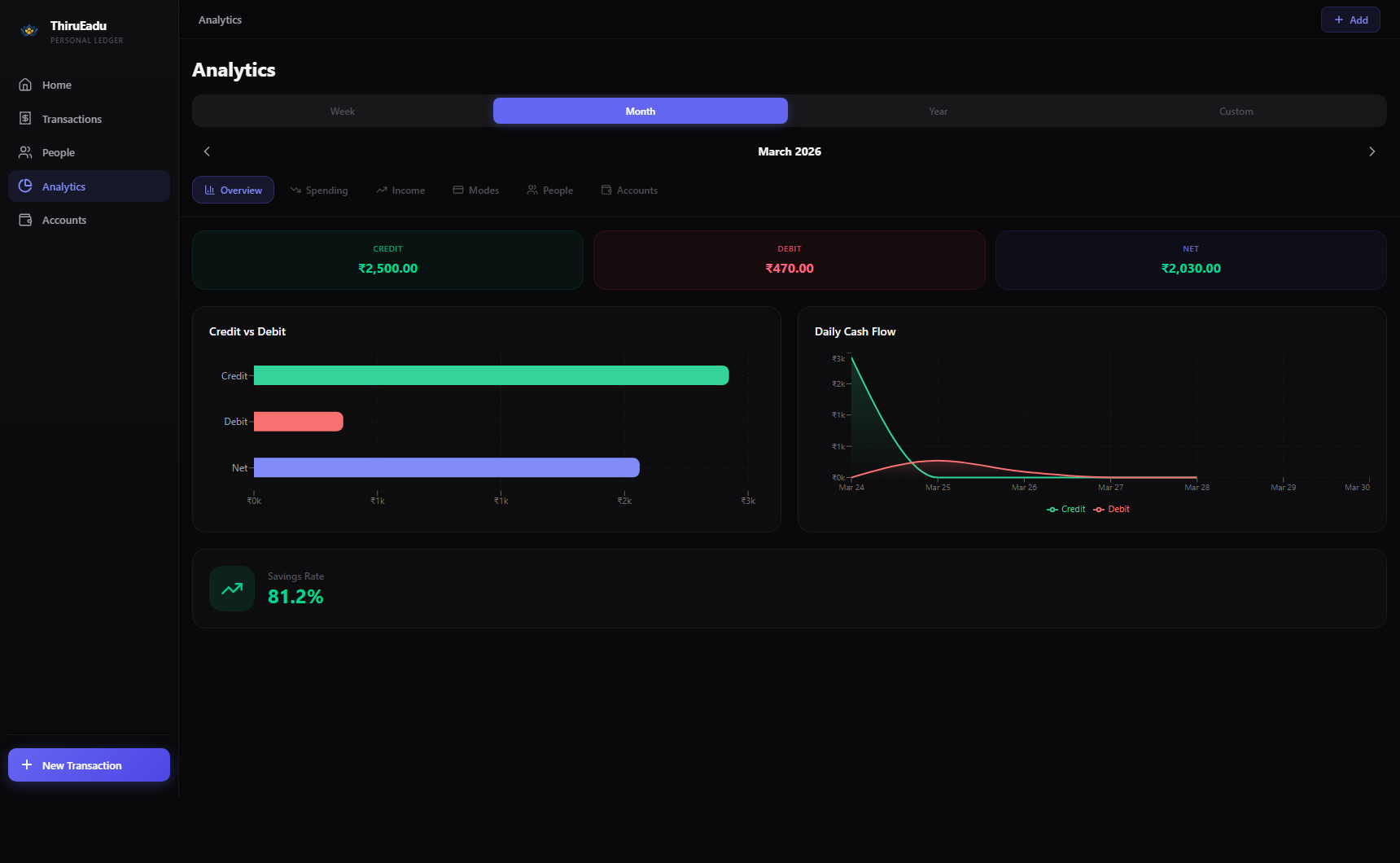
Task: Toggle the Credit series in Daily Cash Flow legend
Action: tap(1066, 509)
